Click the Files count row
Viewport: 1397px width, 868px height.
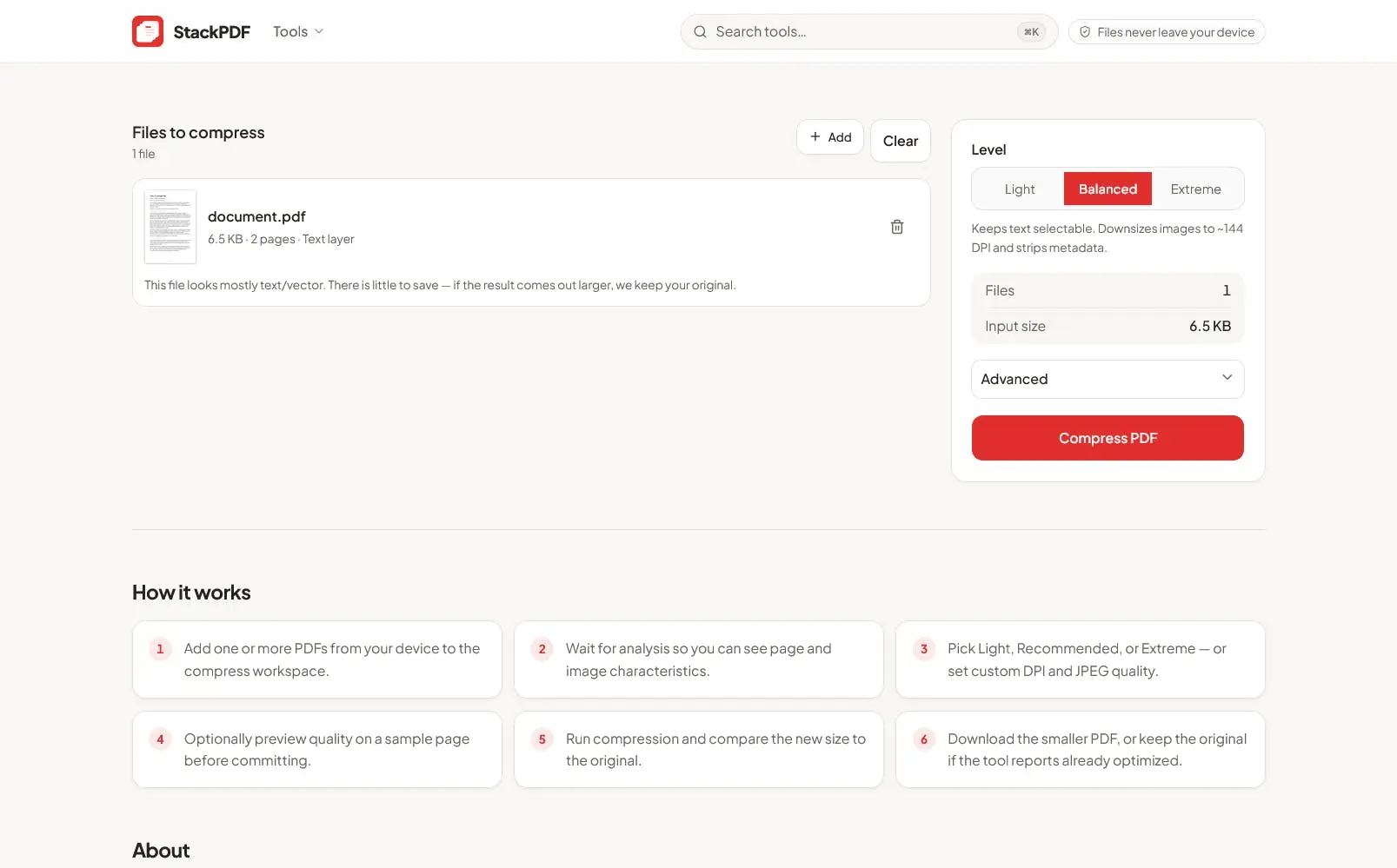click(1108, 290)
